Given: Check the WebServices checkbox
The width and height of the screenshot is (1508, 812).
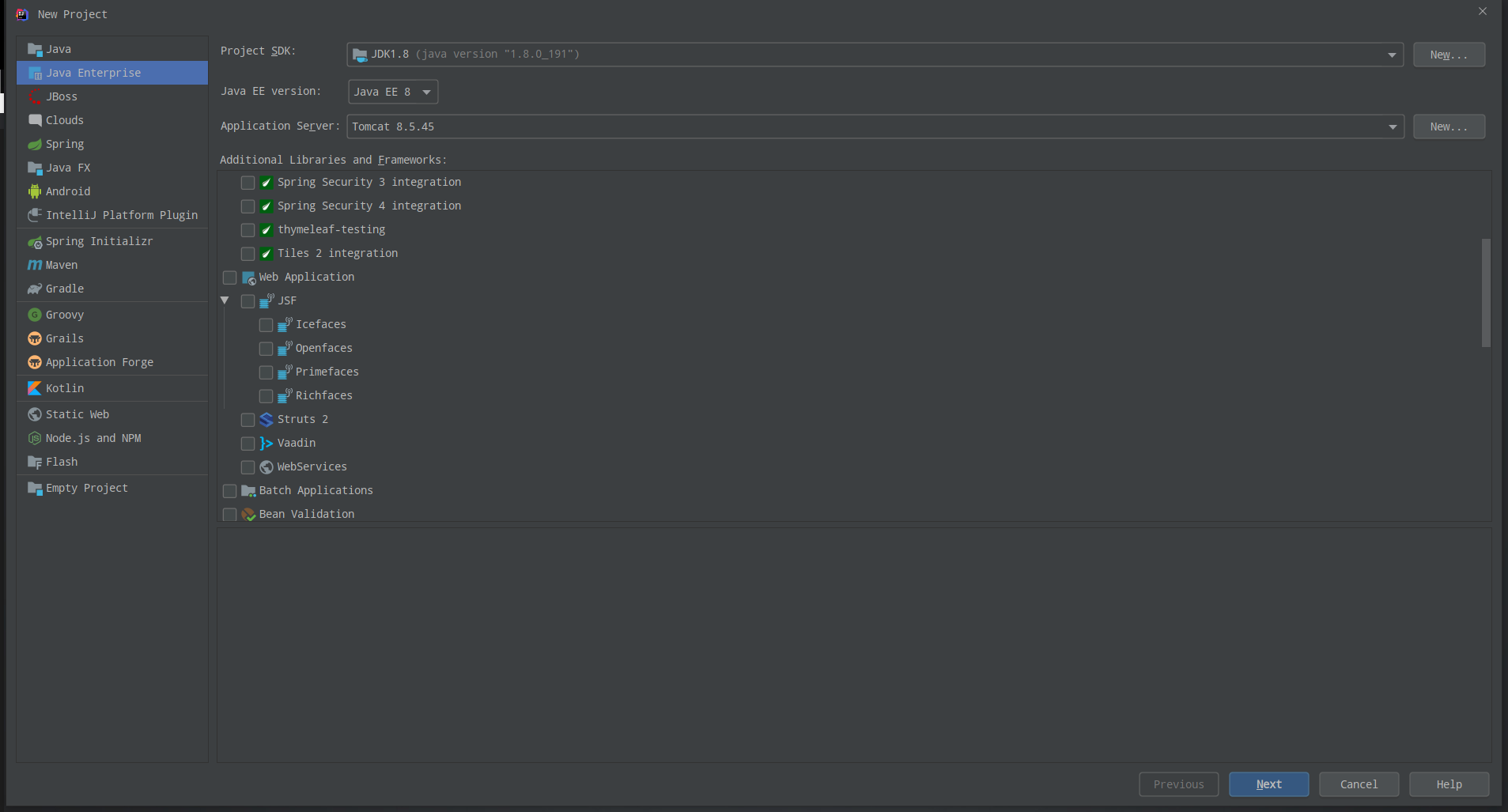Looking at the screenshot, I should pos(248,467).
